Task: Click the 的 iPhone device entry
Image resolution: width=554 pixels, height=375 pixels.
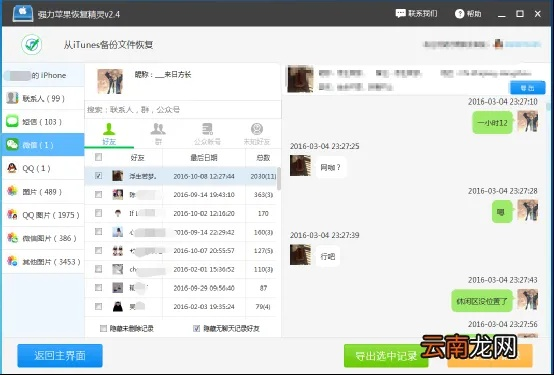Action: click(x=43, y=75)
